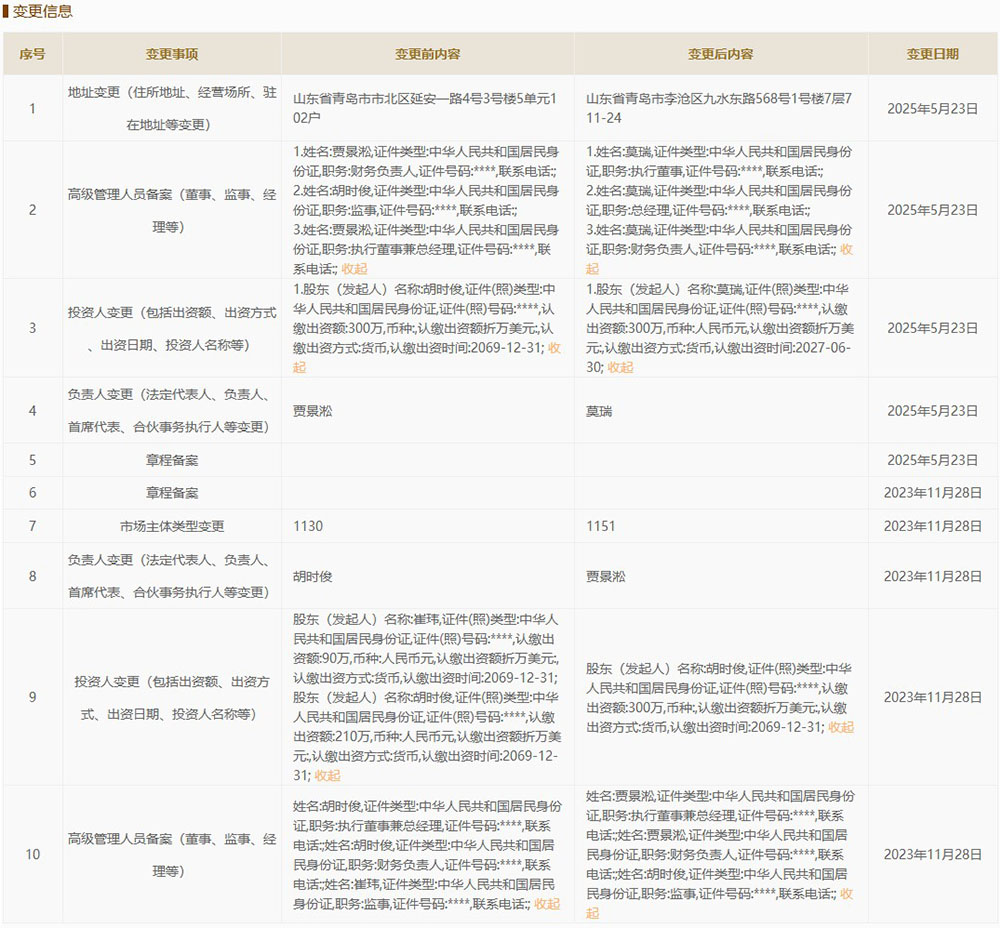Click serial number 10 in last row
Viewport: 1000px width, 928px height.
(33, 855)
